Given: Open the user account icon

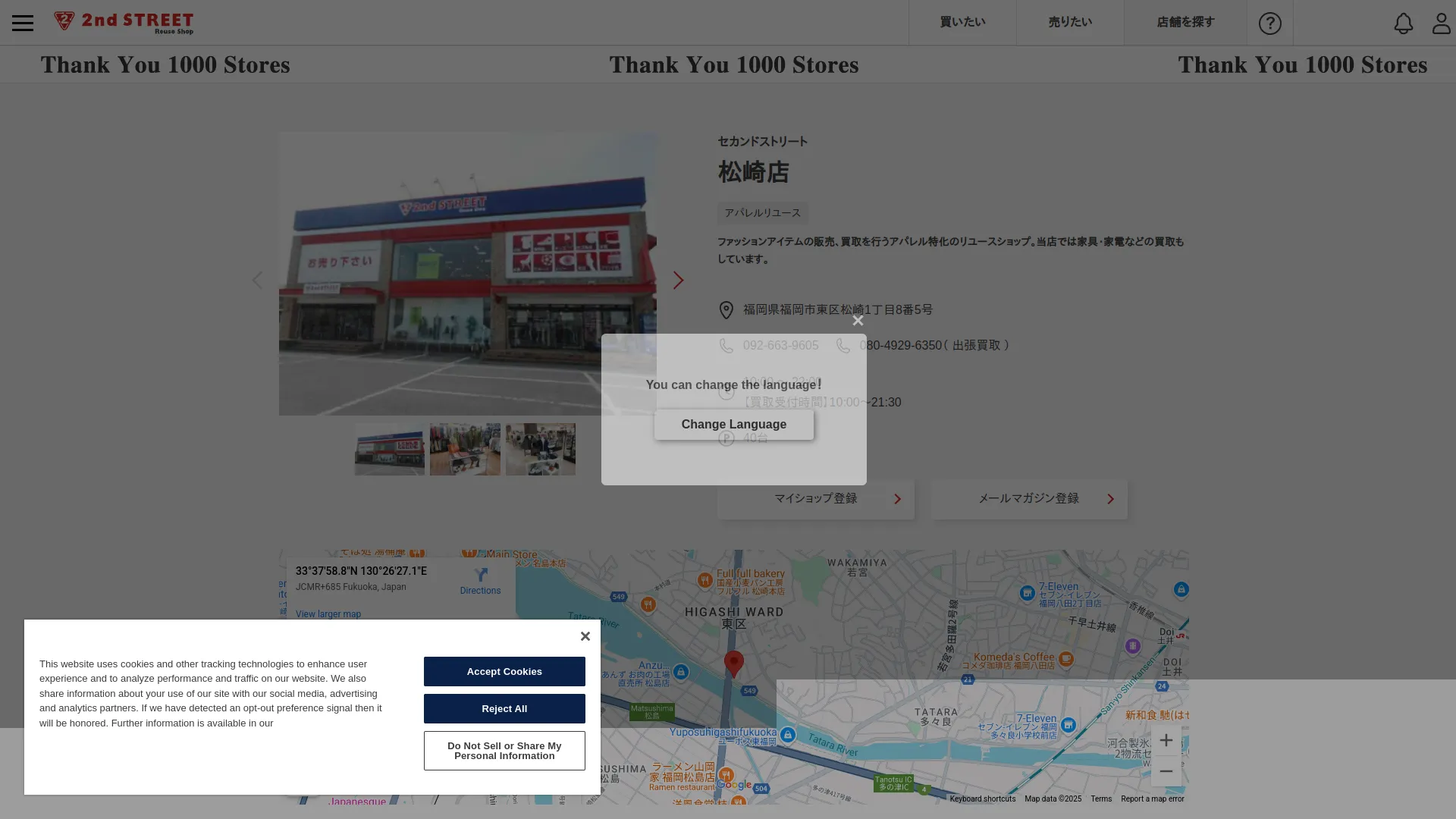Looking at the screenshot, I should [1441, 23].
